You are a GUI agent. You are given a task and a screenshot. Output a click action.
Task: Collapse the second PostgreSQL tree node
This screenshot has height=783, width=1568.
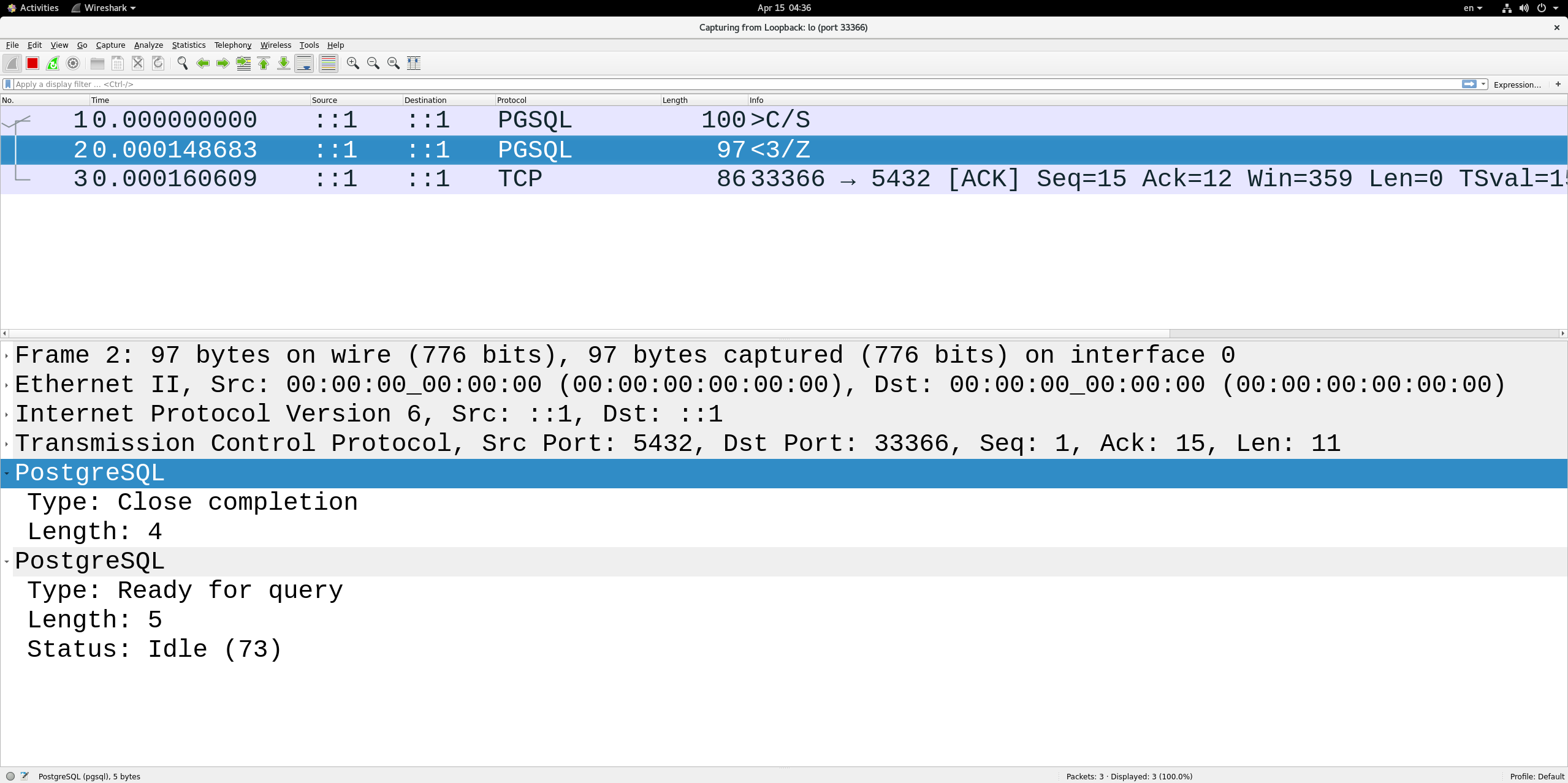[x=7, y=561]
